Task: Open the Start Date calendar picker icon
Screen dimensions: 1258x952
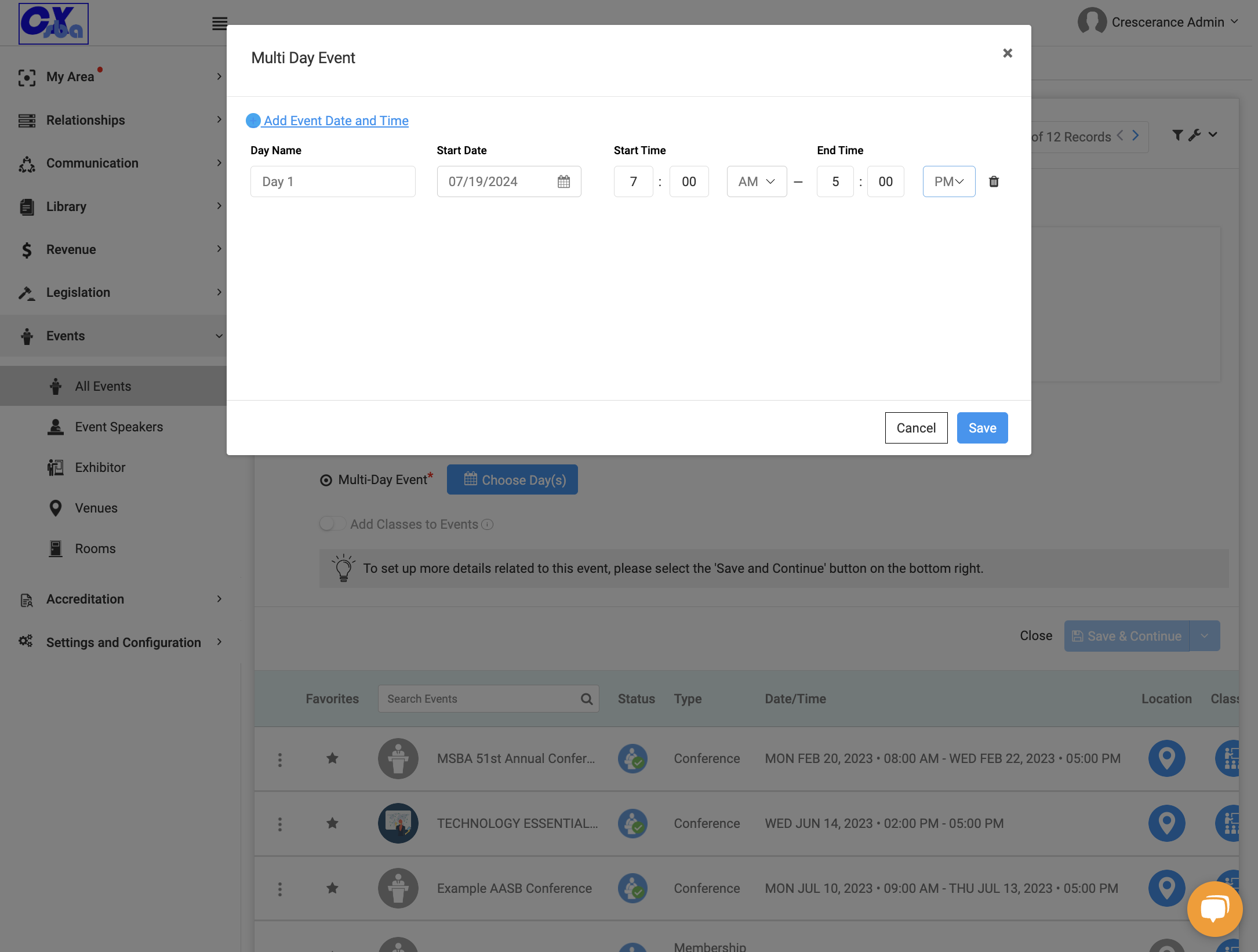Action: pos(563,181)
